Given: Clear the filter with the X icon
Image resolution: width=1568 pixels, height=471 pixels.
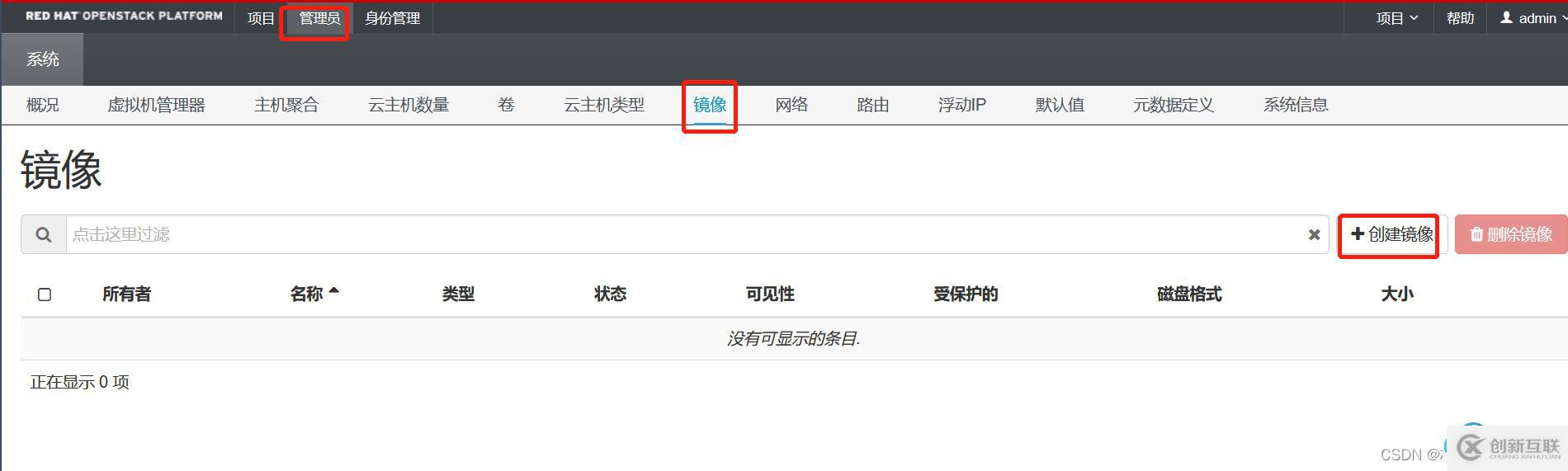Looking at the screenshot, I should click(x=1314, y=235).
